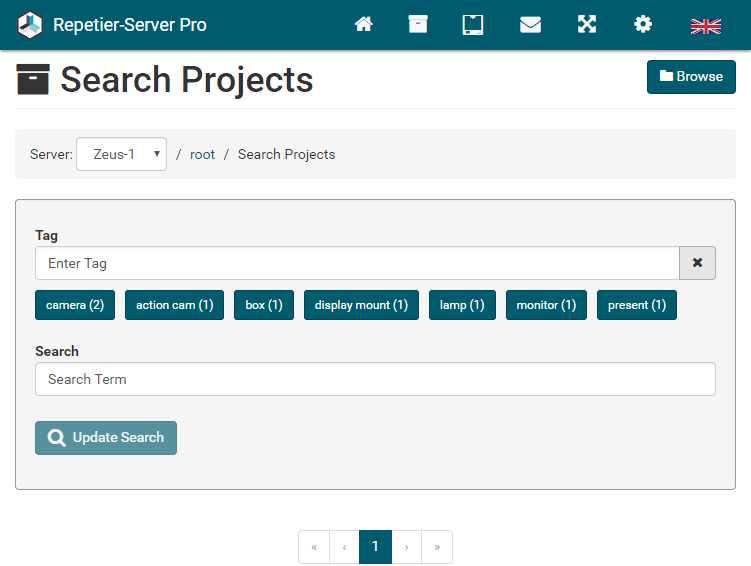Click the tablet icon in navbar
The height and width of the screenshot is (566, 751).
pos(473,25)
